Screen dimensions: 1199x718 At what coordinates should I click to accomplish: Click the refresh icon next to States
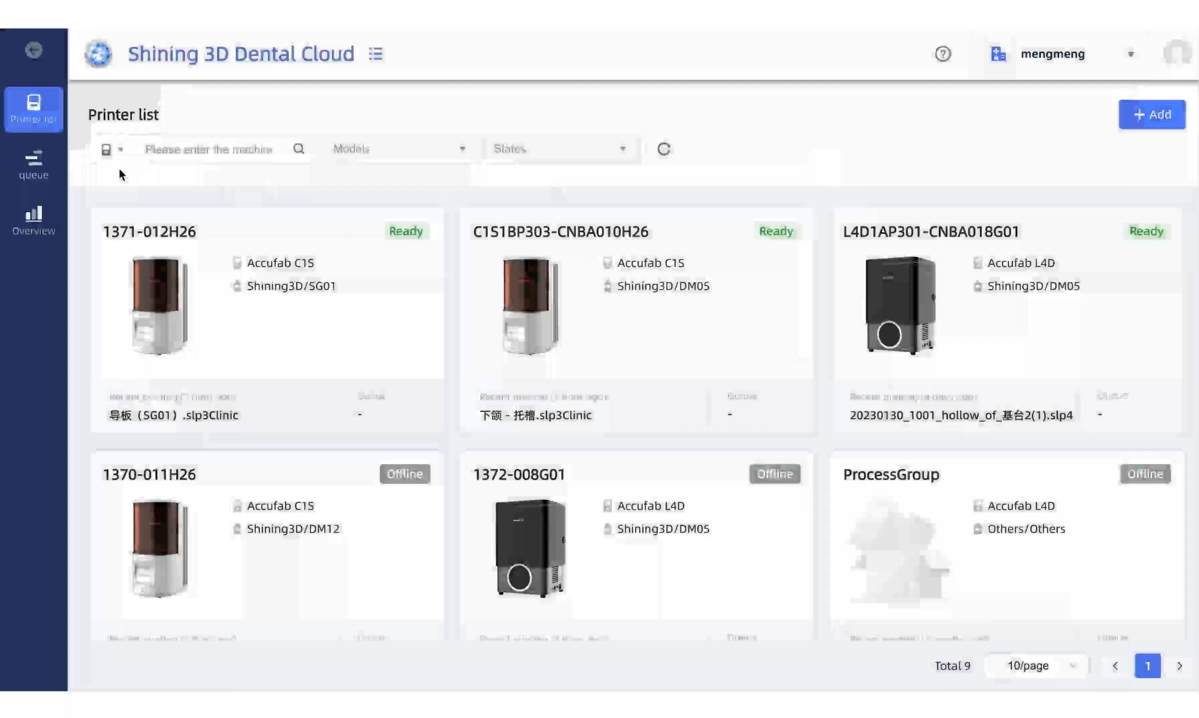tap(664, 149)
